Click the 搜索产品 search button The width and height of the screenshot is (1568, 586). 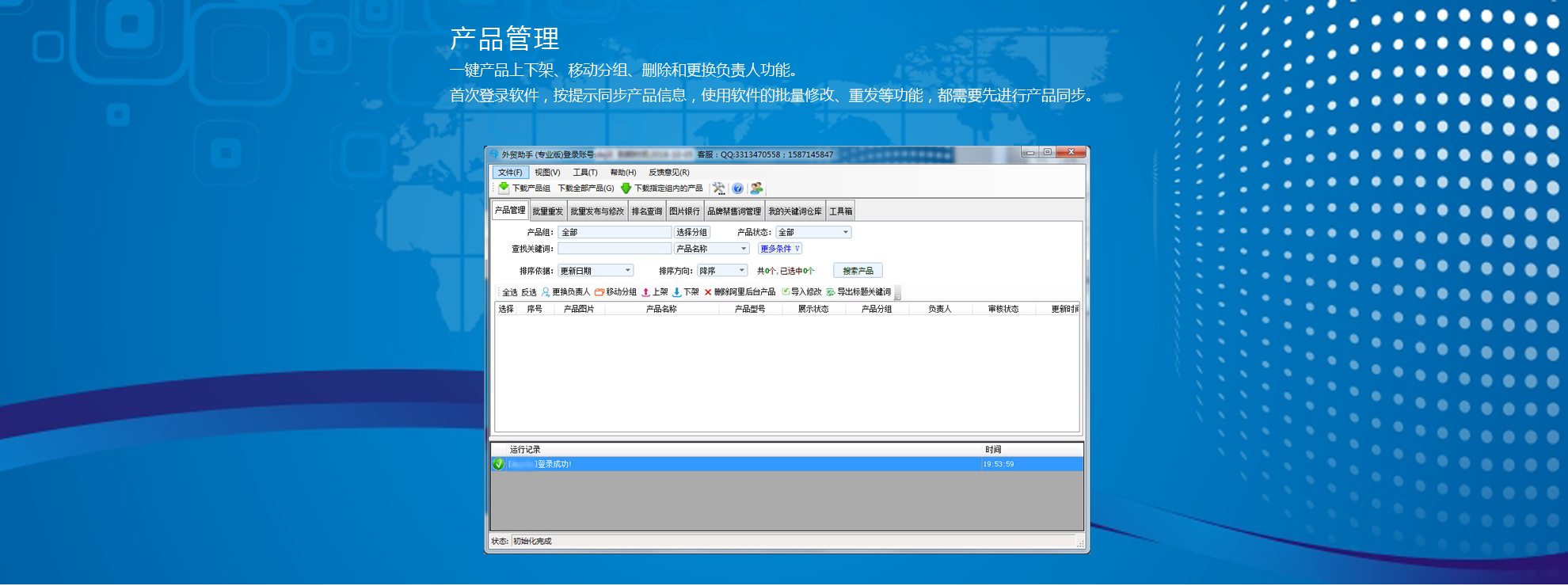[858, 271]
